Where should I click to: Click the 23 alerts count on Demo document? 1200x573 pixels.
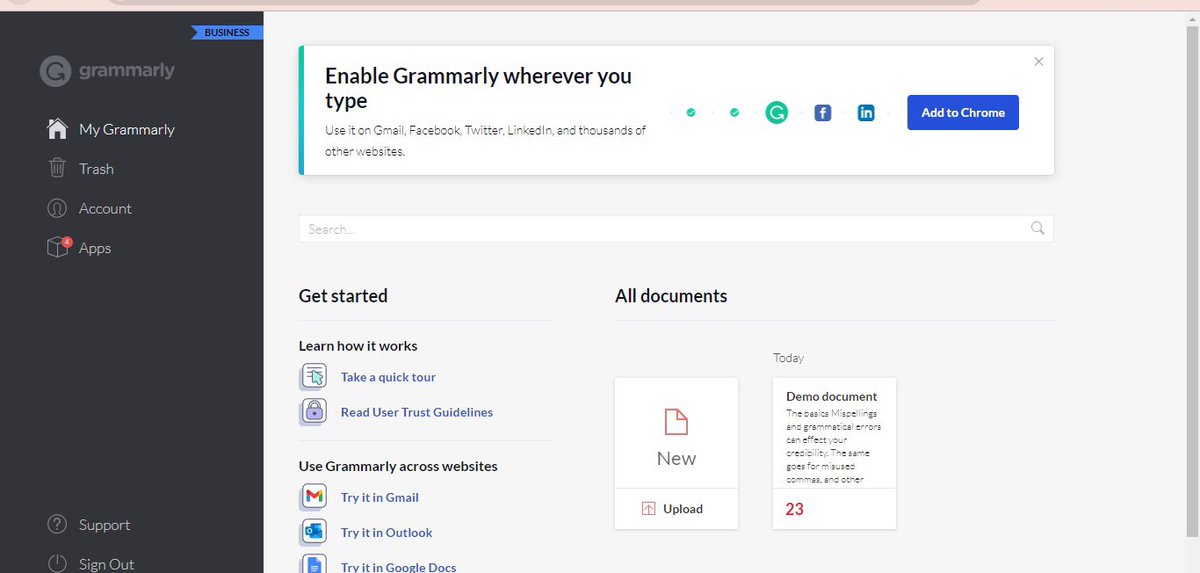[x=794, y=509]
